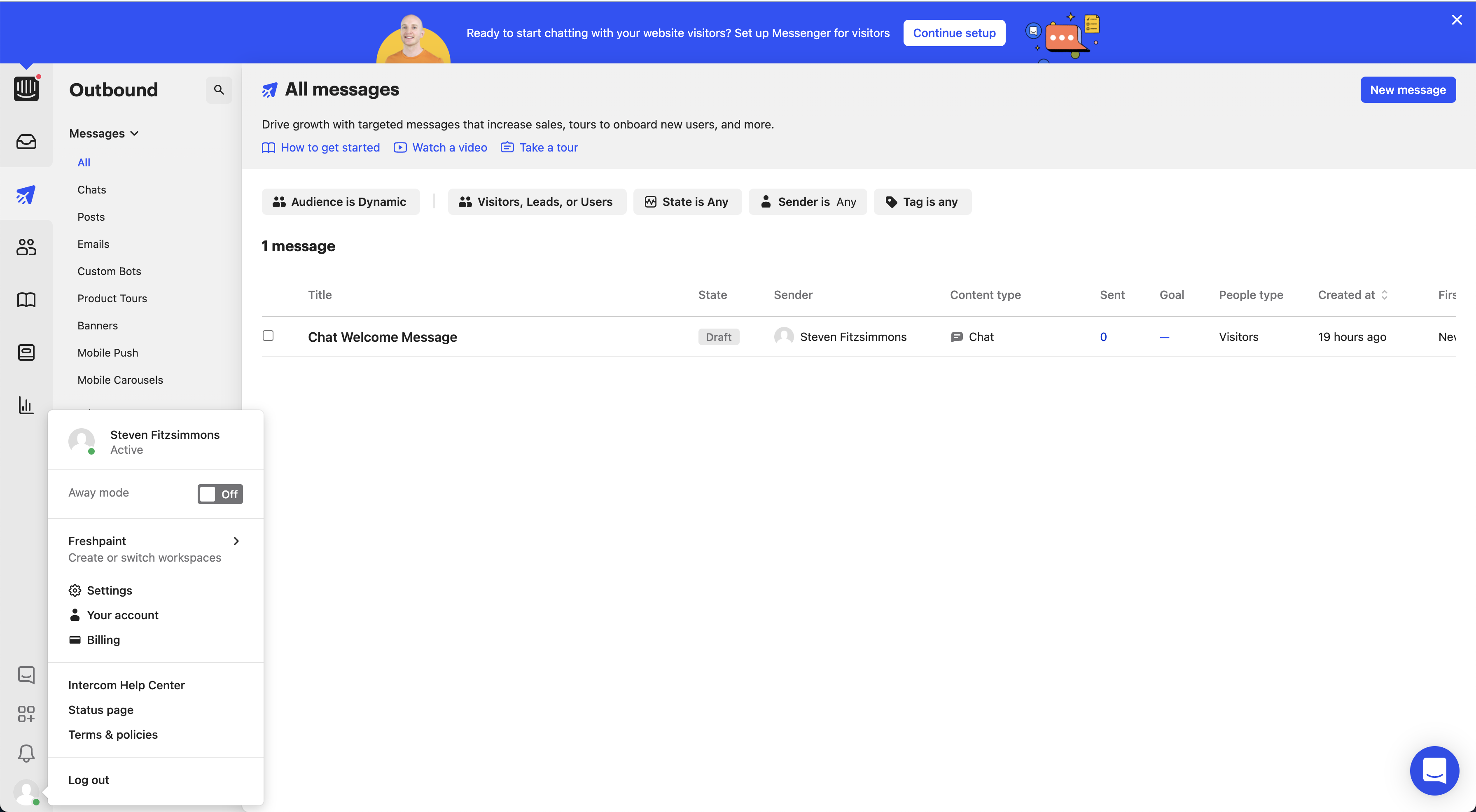Select the Chat Welcome Message checkbox
Viewport: 1476px width, 812px height.
(x=268, y=335)
